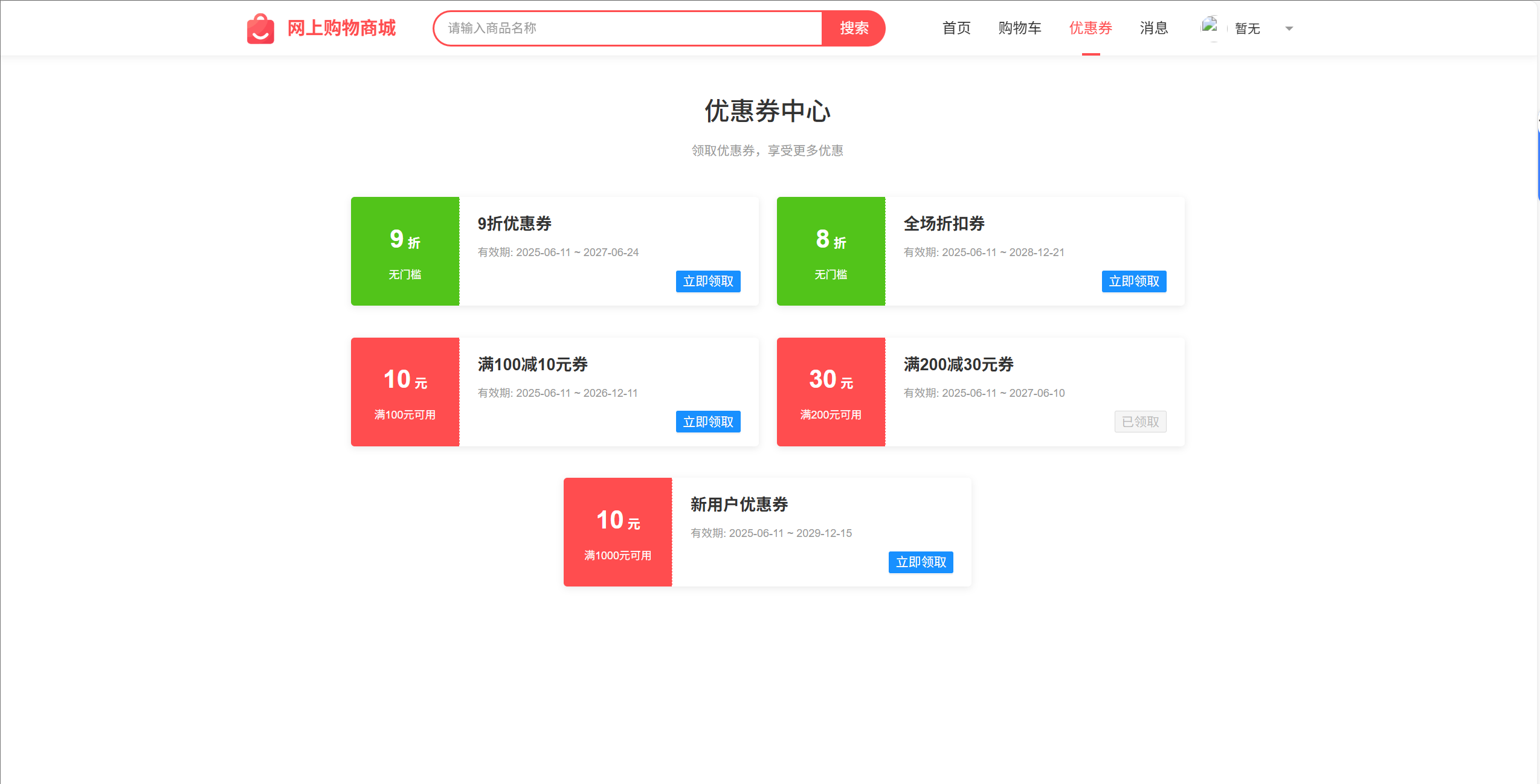Image resolution: width=1540 pixels, height=784 pixels.
Task: Click the shopping bag logo icon
Action: pyautogui.click(x=260, y=28)
